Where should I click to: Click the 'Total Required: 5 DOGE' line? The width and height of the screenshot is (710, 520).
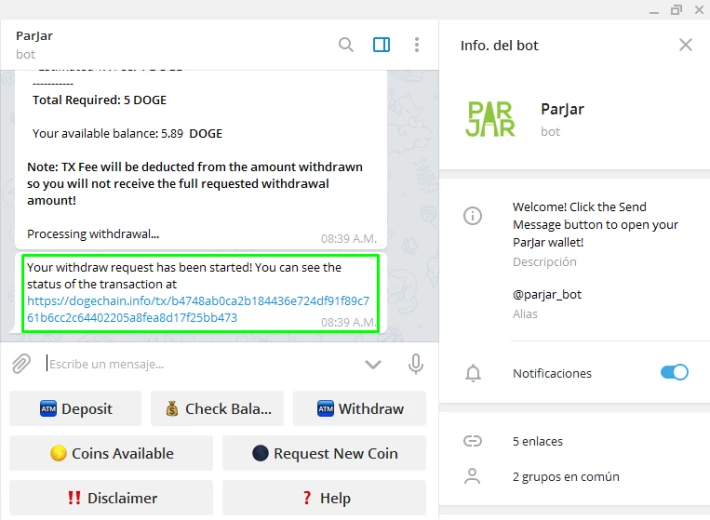[x=99, y=100]
